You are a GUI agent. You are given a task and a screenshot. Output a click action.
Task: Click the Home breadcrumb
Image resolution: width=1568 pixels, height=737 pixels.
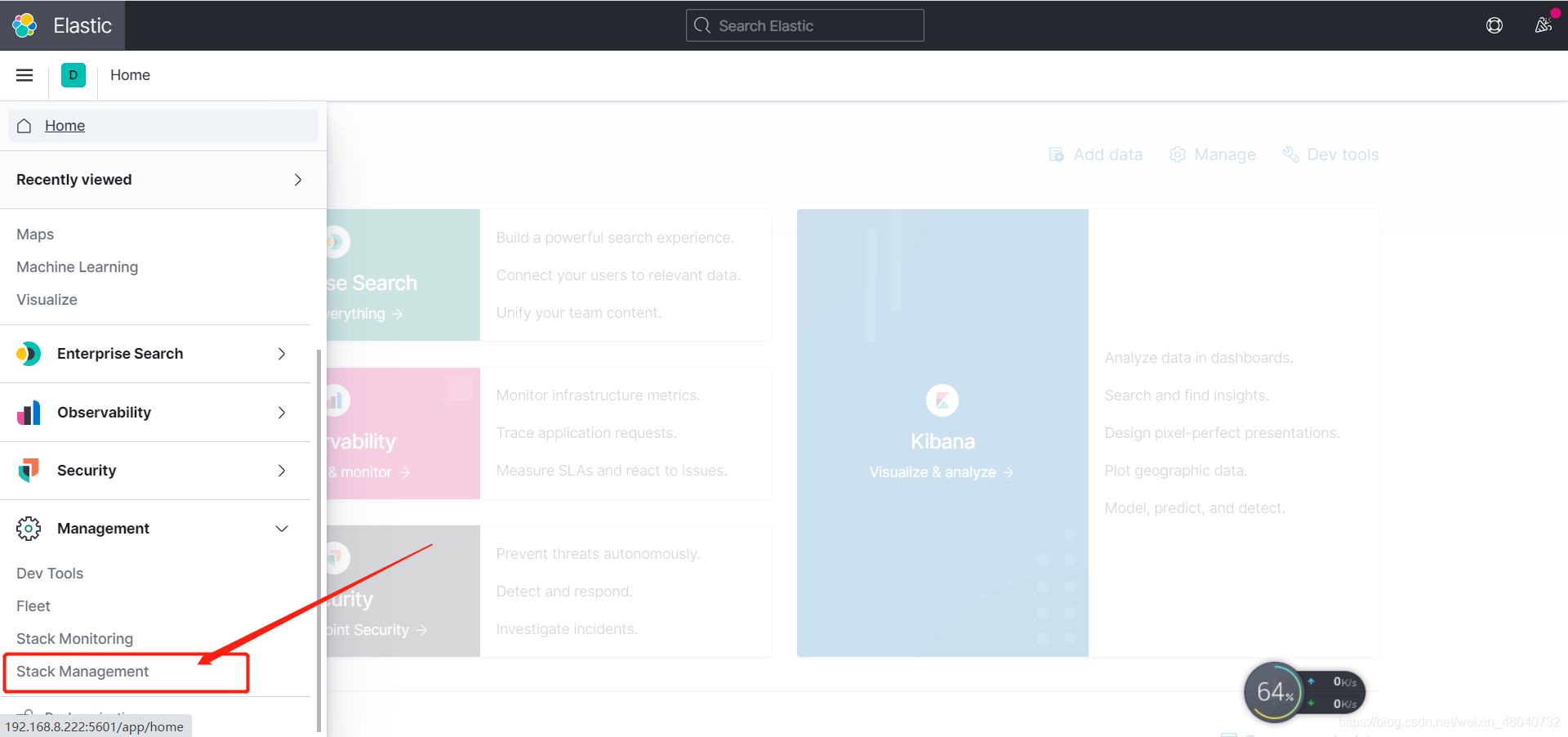[130, 75]
